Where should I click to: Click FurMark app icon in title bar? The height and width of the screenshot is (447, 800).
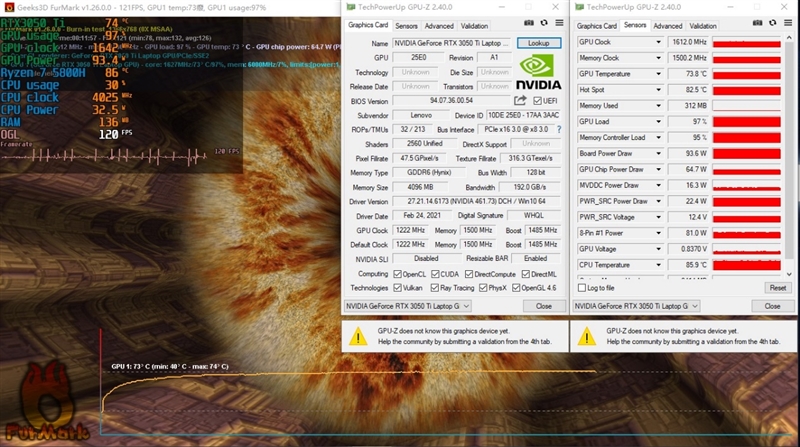click(9, 7)
